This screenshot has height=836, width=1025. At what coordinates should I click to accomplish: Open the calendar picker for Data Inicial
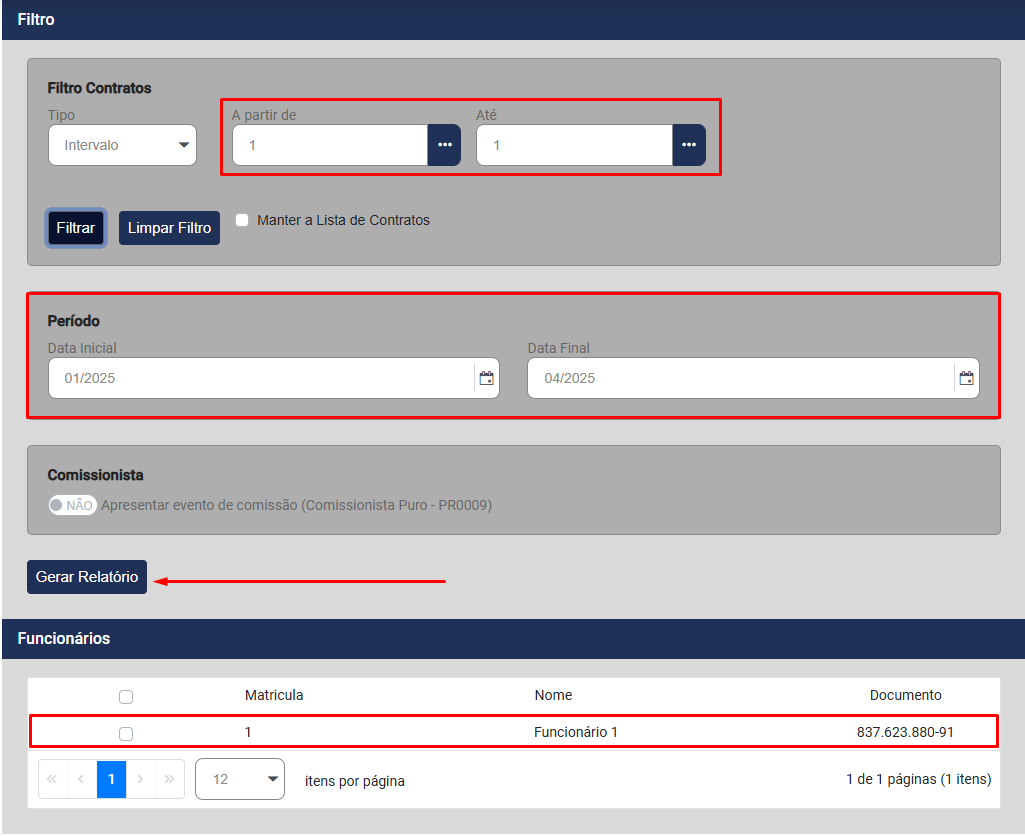(486, 378)
